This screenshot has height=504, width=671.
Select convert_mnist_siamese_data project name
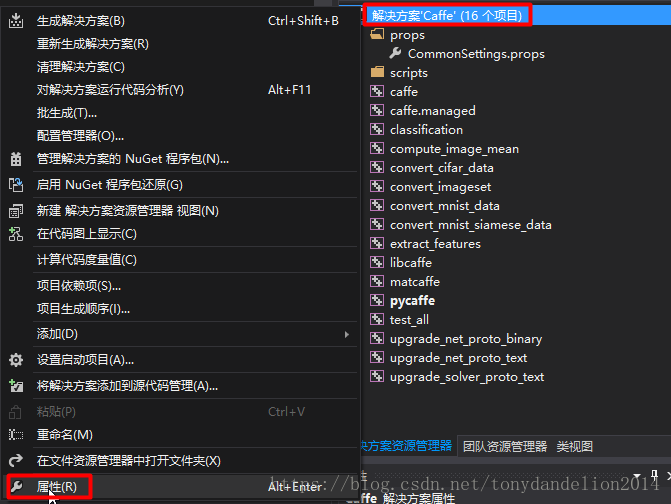click(x=471, y=225)
